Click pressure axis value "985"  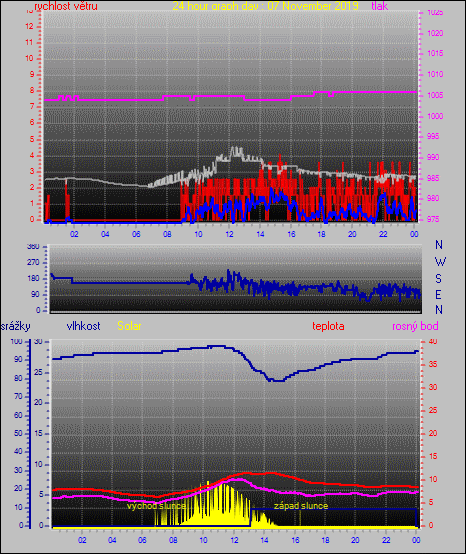point(433,178)
